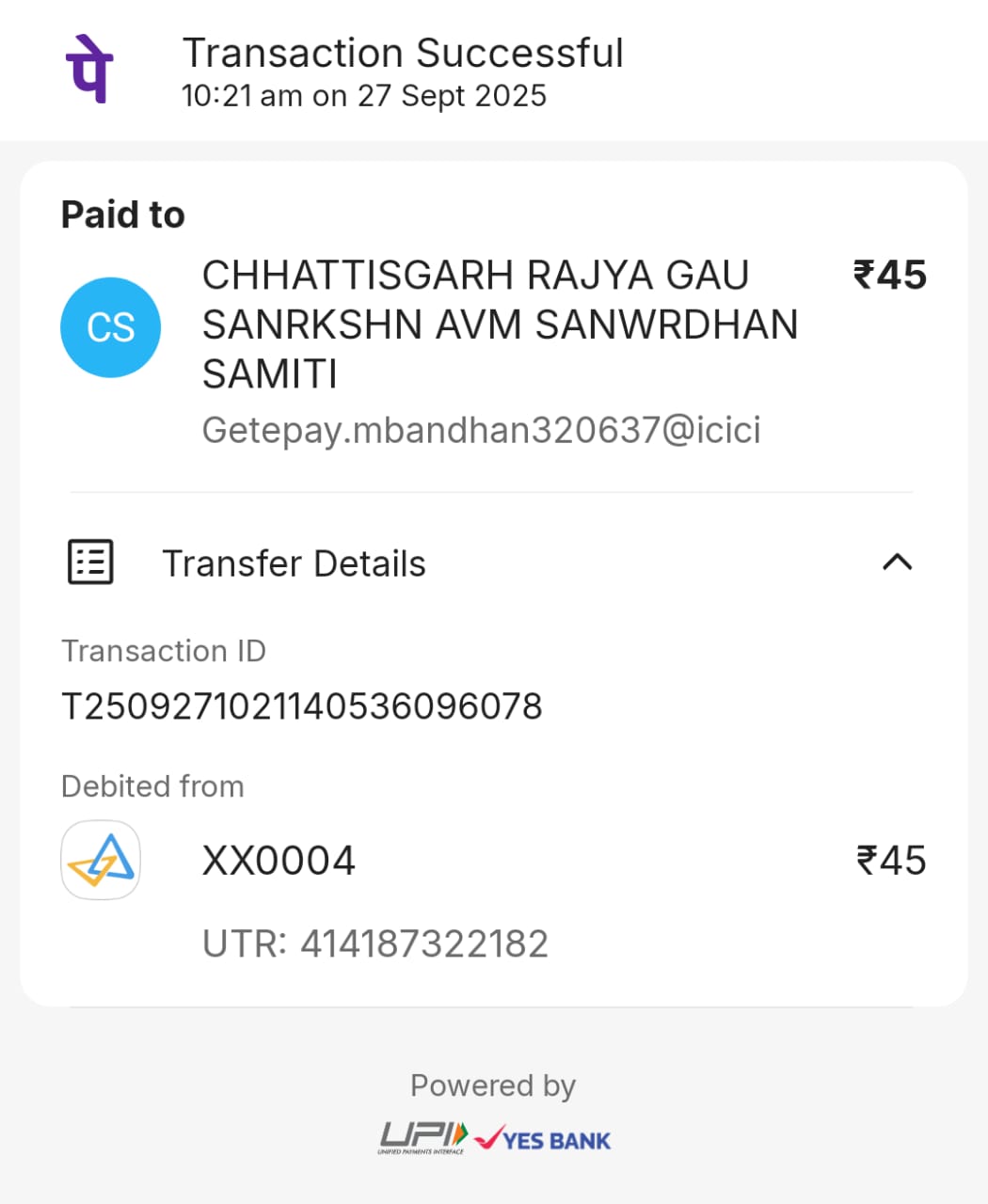The image size is (988, 1204).
Task: Click the Powered by text
Action: click(x=493, y=1085)
